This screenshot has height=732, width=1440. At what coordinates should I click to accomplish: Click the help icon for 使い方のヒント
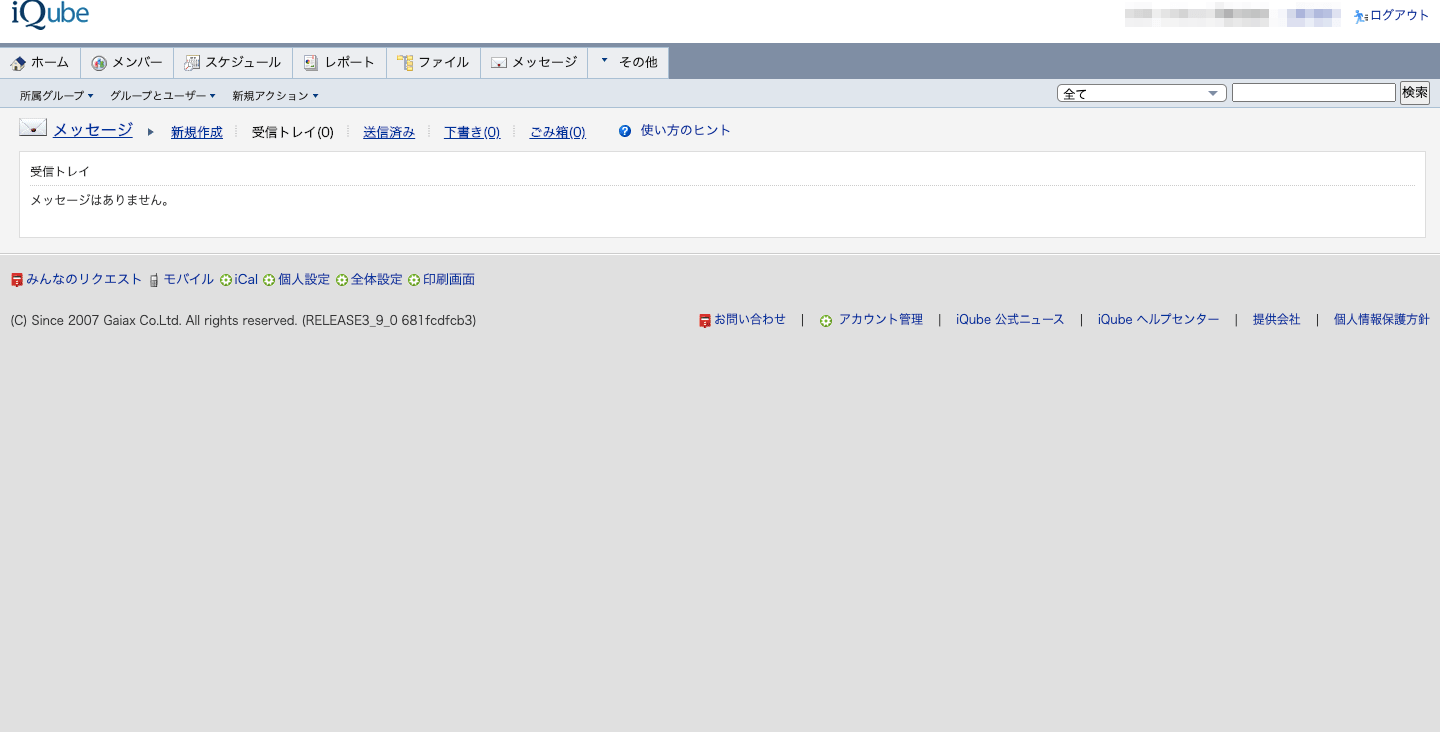click(625, 131)
